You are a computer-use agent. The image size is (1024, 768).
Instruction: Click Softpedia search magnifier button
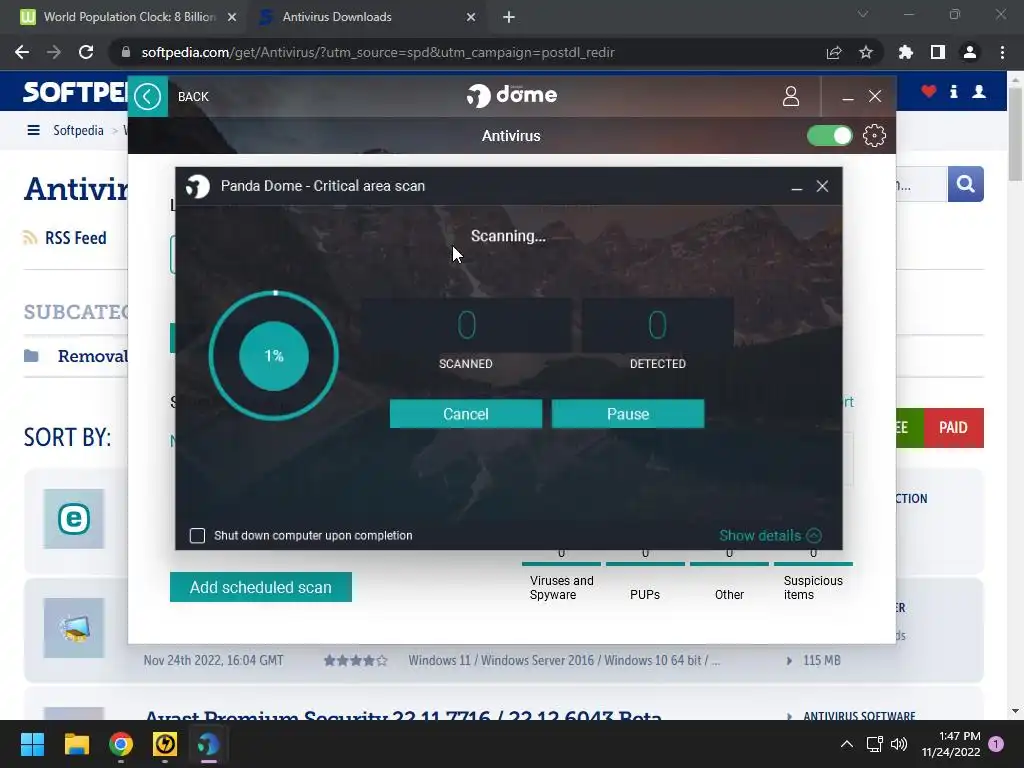click(x=965, y=184)
